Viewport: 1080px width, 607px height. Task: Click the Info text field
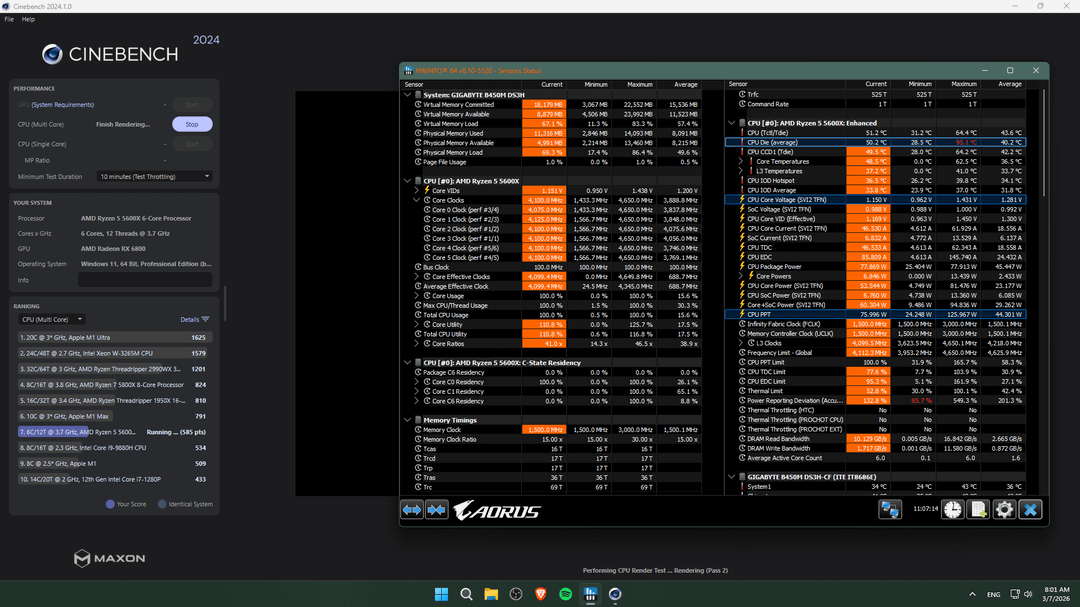[145, 280]
